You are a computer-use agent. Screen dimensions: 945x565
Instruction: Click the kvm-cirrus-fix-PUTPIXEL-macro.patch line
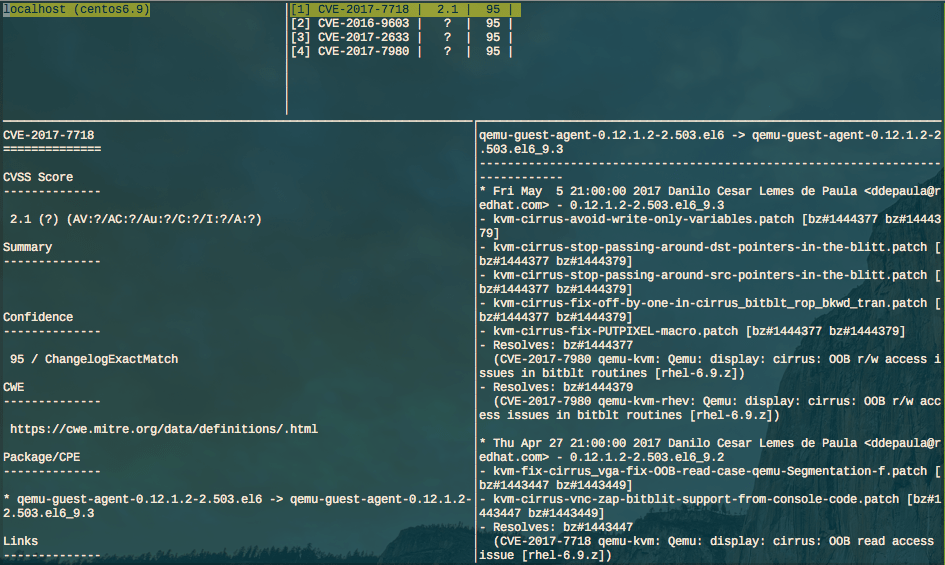(692, 331)
